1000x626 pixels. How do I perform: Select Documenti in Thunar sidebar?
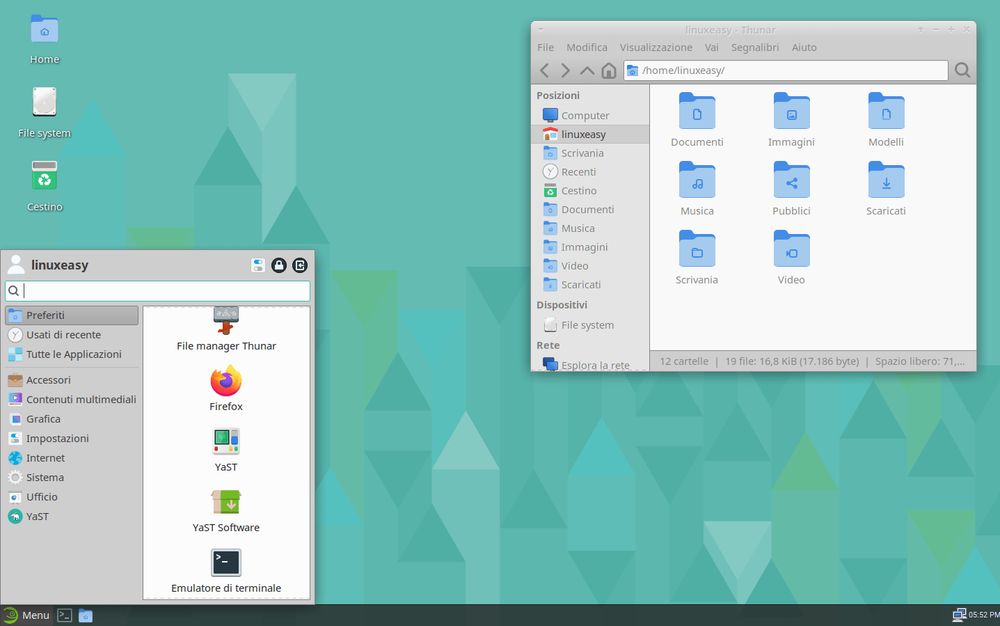590,210
